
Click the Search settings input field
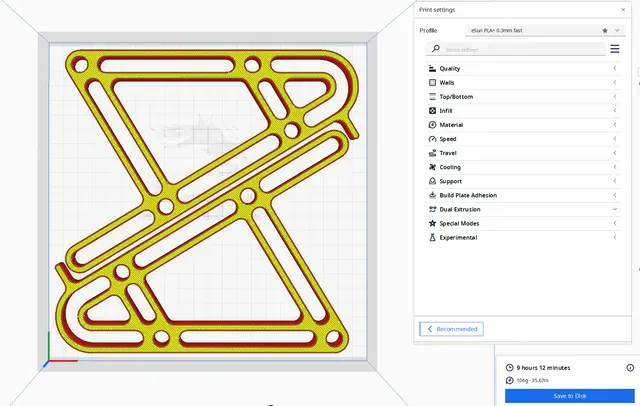(x=516, y=49)
